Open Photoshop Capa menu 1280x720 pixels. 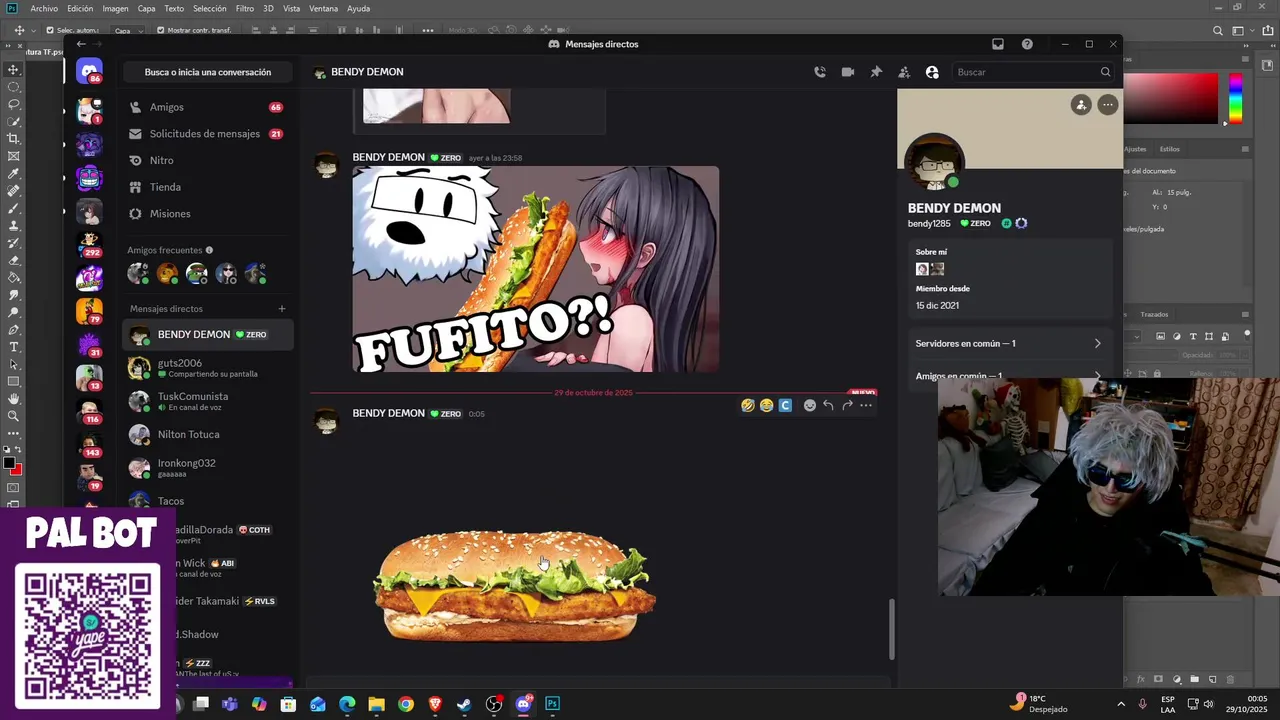click(146, 8)
